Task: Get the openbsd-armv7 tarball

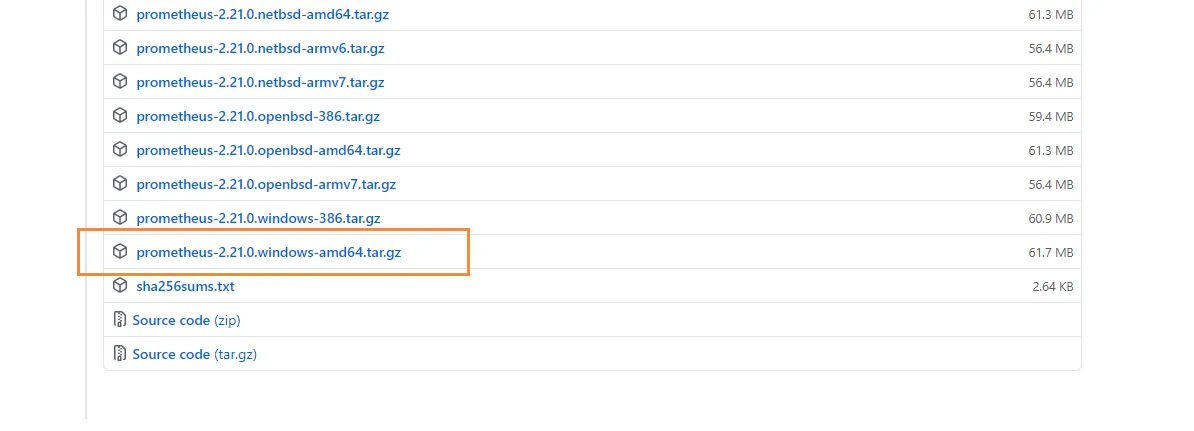Action: [266, 184]
